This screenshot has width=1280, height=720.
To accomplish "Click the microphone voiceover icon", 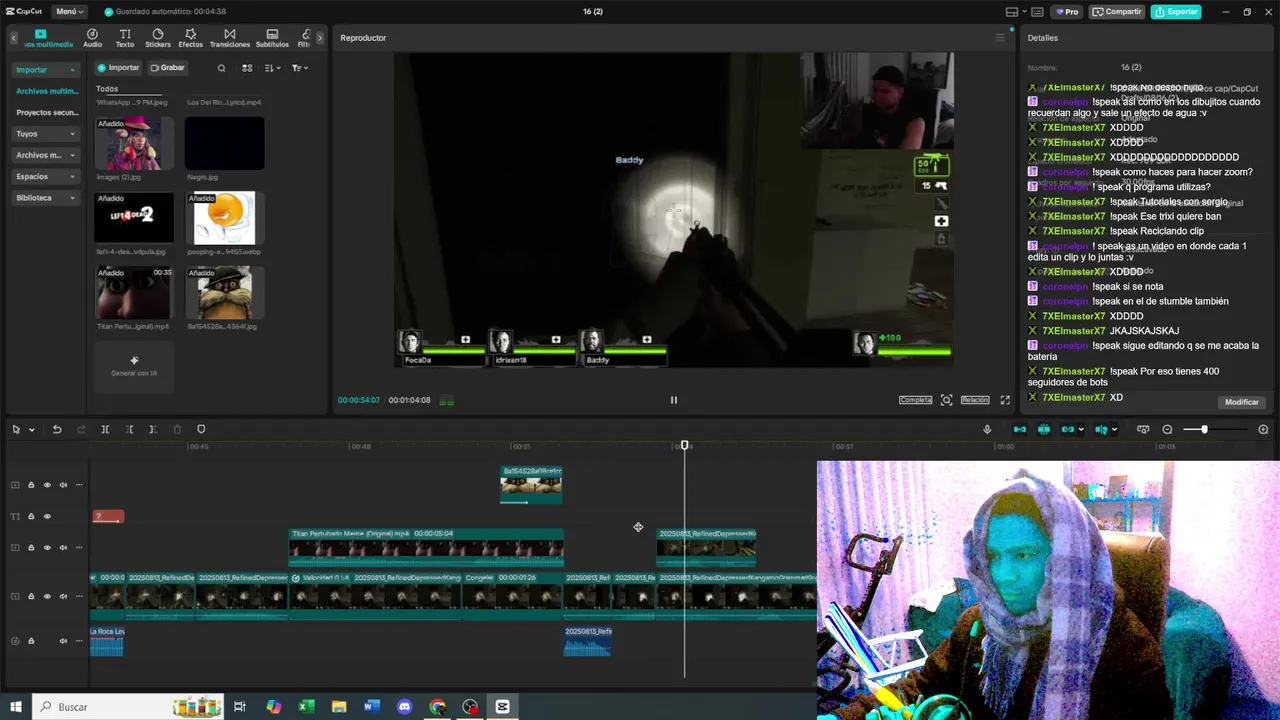I will [x=987, y=430].
